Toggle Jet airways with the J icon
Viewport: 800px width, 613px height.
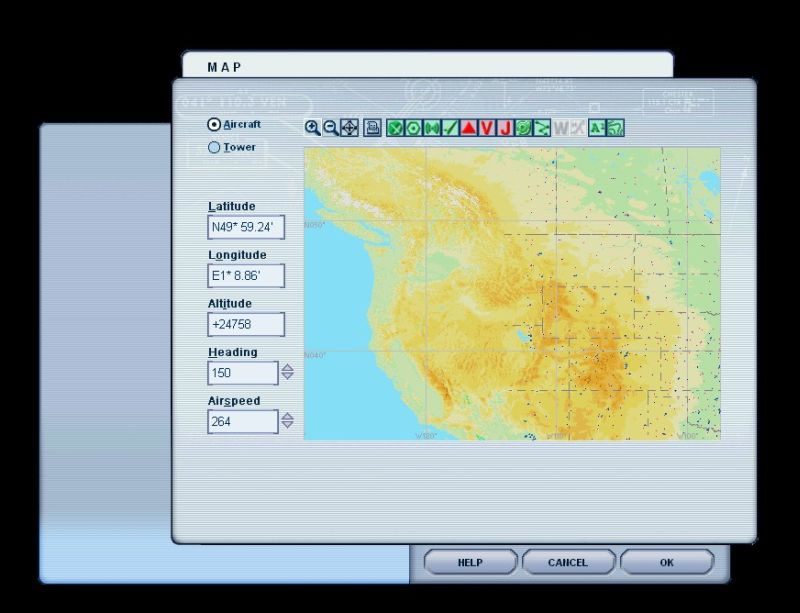505,128
